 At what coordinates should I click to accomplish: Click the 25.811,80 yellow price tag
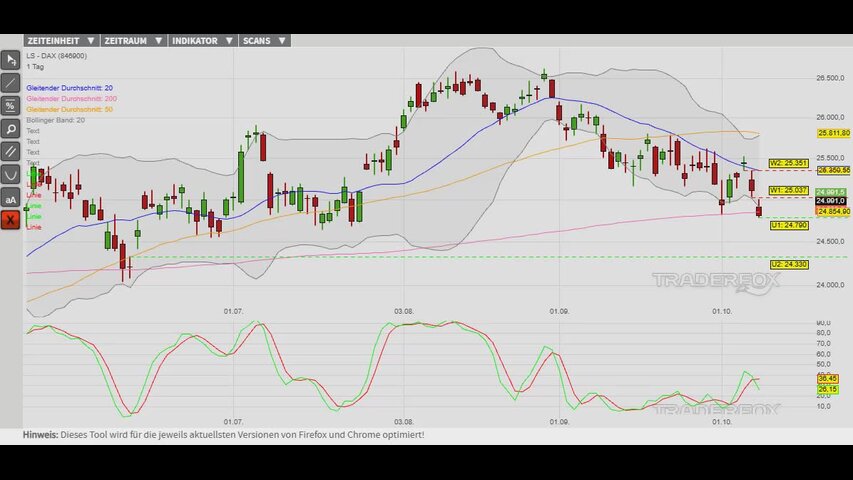pyautogui.click(x=833, y=133)
